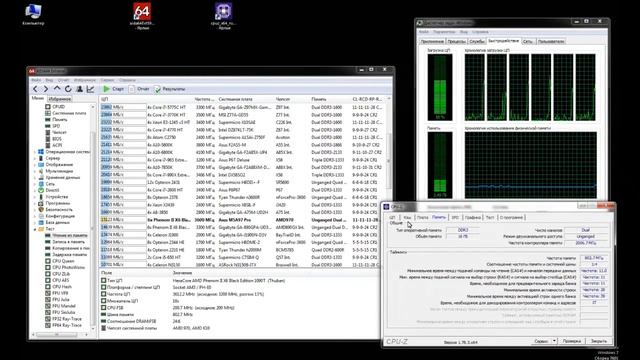640x360 pixels.
Task: Click the Отображение monitor icon
Action: (x=41, y=164)
